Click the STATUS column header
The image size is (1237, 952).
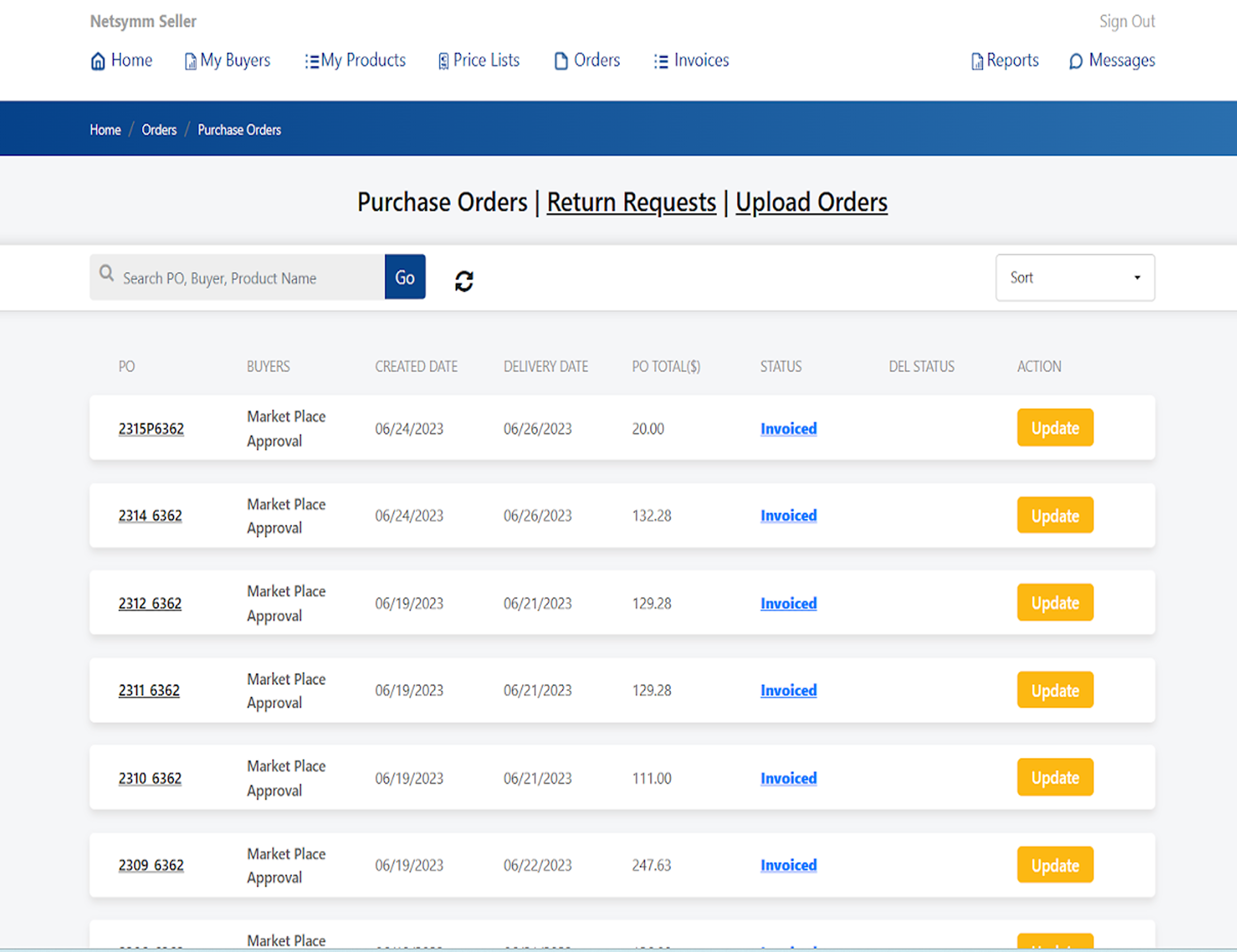click(x=781, y=367)
